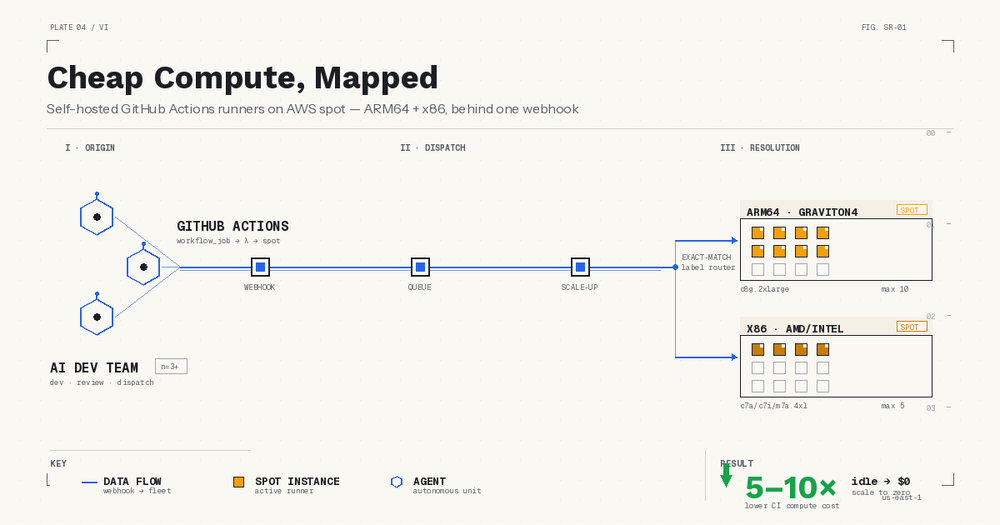Select the I · ORIGIN section heading
Viewport: 1000px width, 525px height.
tap(90, 147)
